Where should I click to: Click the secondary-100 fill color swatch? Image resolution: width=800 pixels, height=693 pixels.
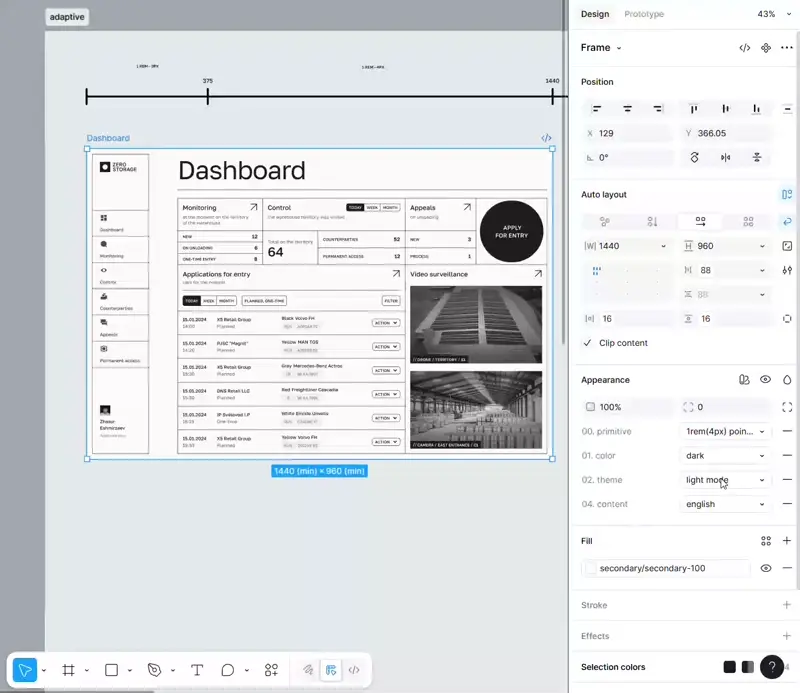pos(591,568)
